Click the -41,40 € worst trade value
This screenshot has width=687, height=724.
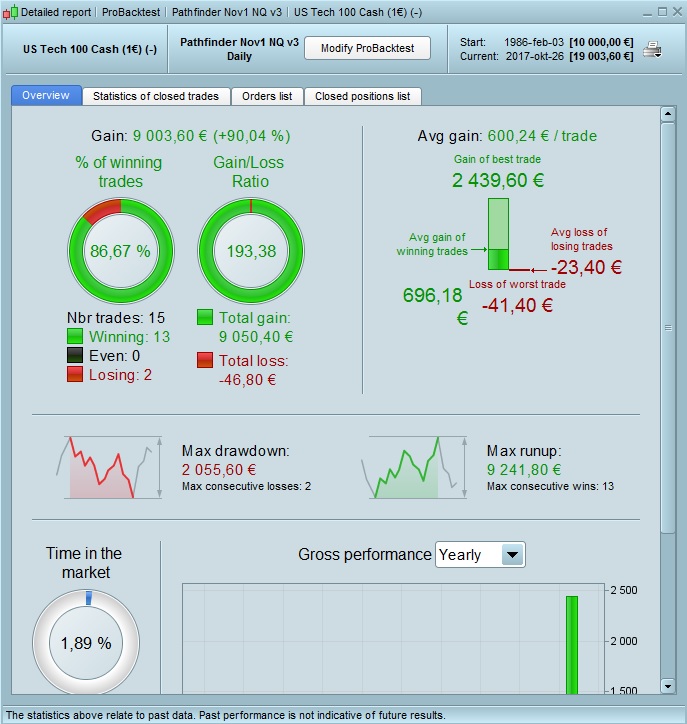517,305
